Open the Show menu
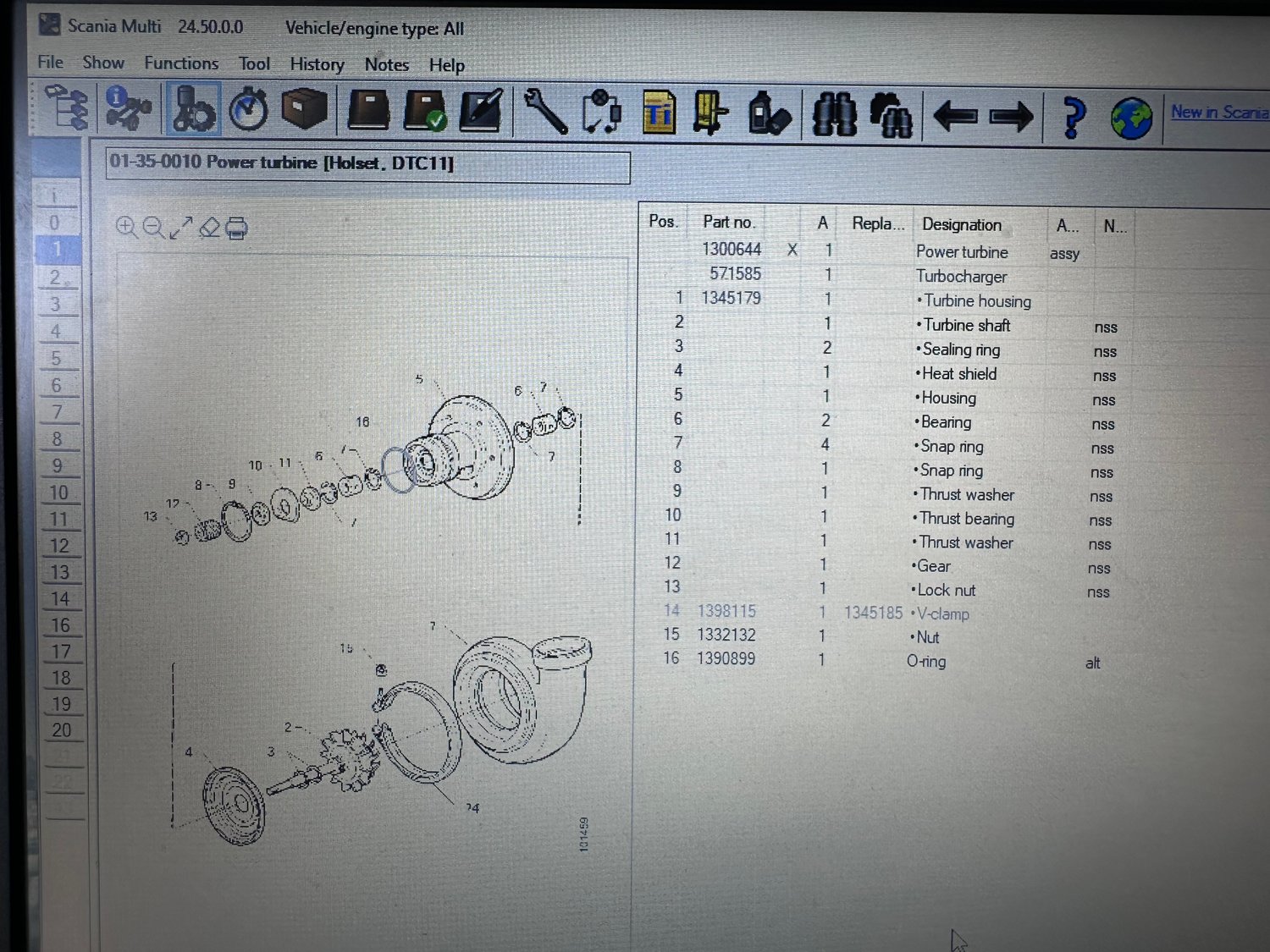This screenshot has height=952, width=1270. tap(103, 63)
